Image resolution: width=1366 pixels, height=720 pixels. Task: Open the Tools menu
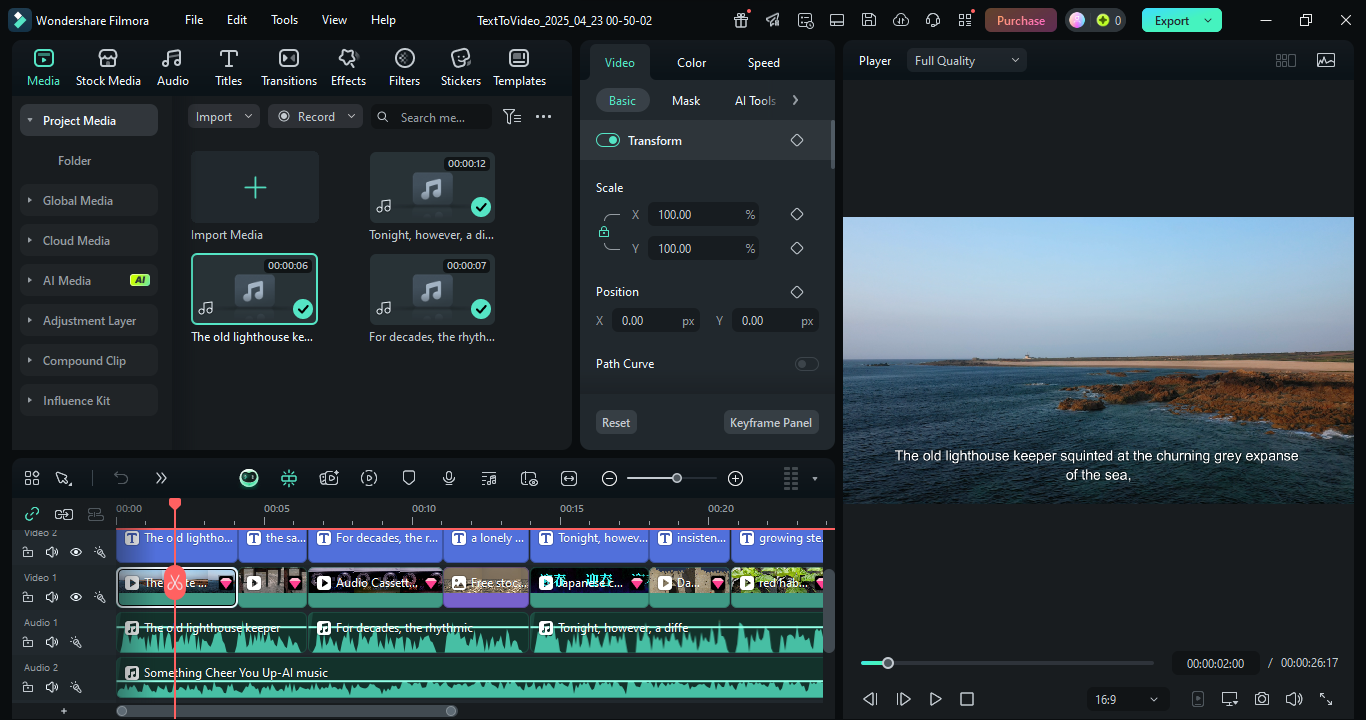[284, 19]
